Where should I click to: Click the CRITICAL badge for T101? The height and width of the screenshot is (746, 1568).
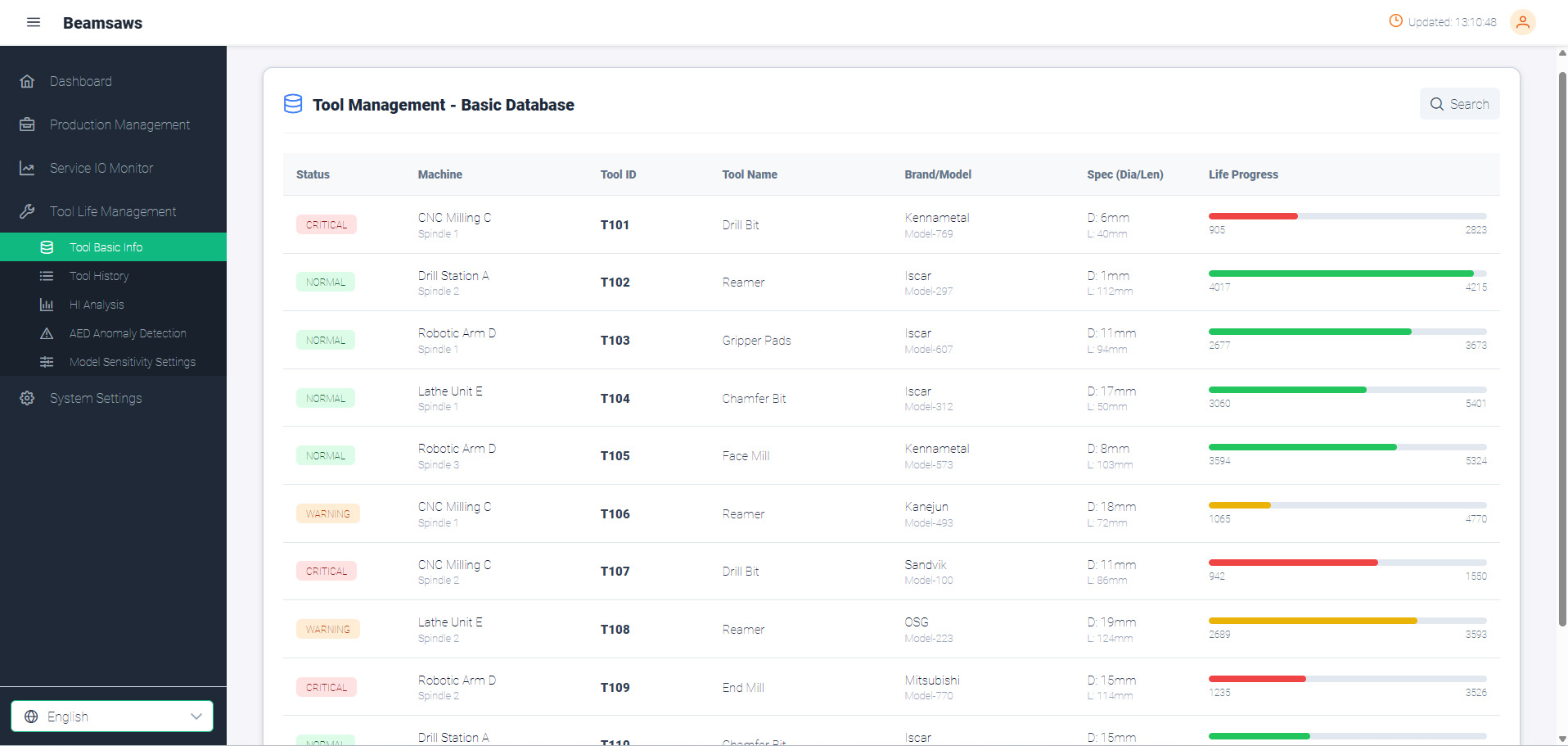pyautogui.click(x=327, y=224)
